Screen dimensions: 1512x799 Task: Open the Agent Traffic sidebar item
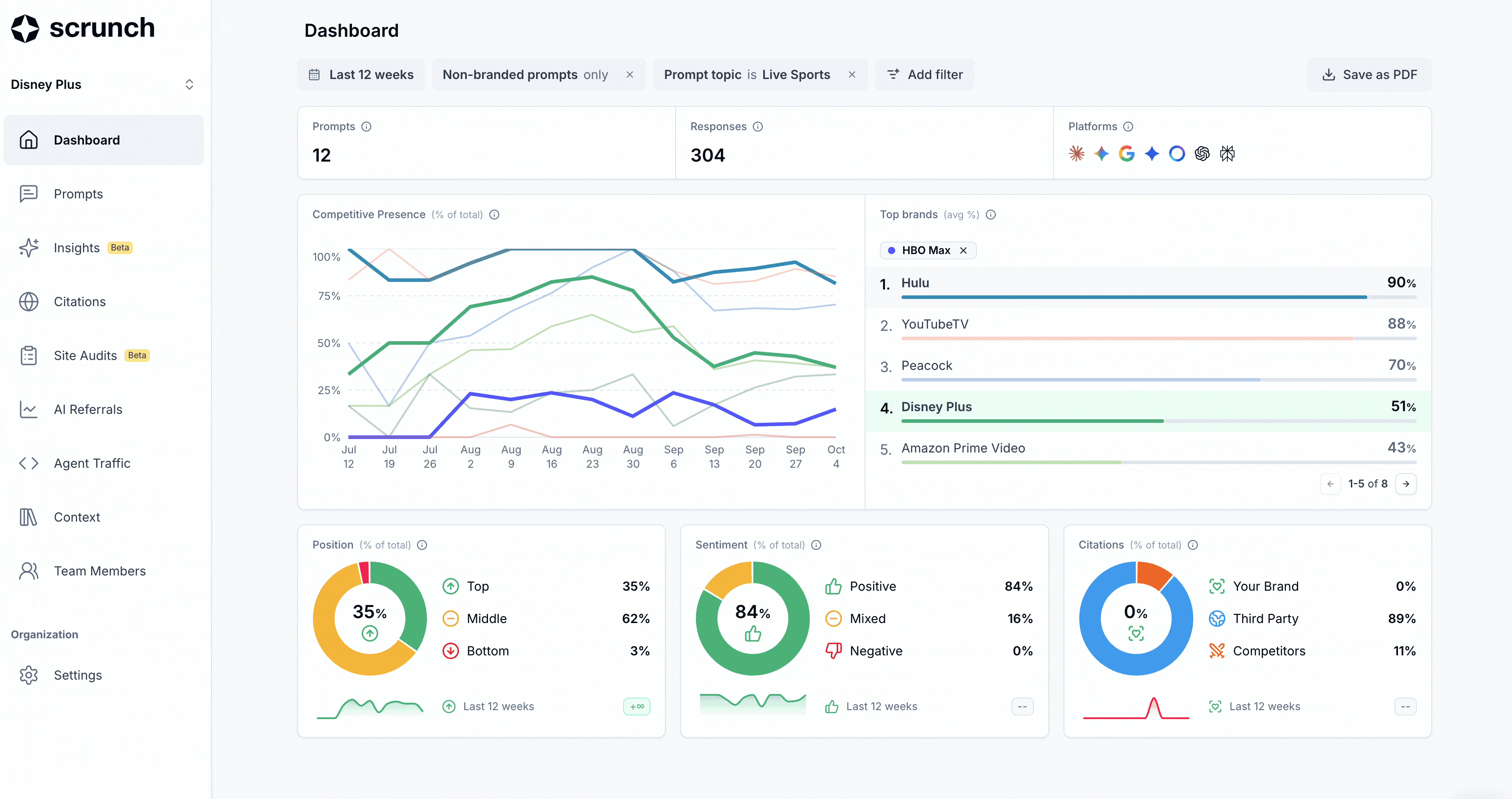tap(92, 463)
